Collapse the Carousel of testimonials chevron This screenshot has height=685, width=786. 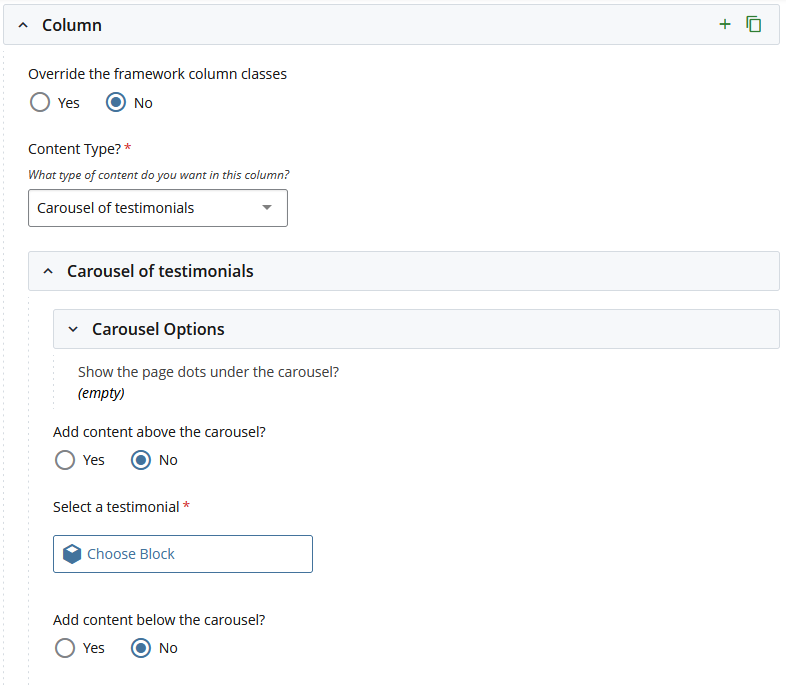pyautogui.click(x=48, y=271)
